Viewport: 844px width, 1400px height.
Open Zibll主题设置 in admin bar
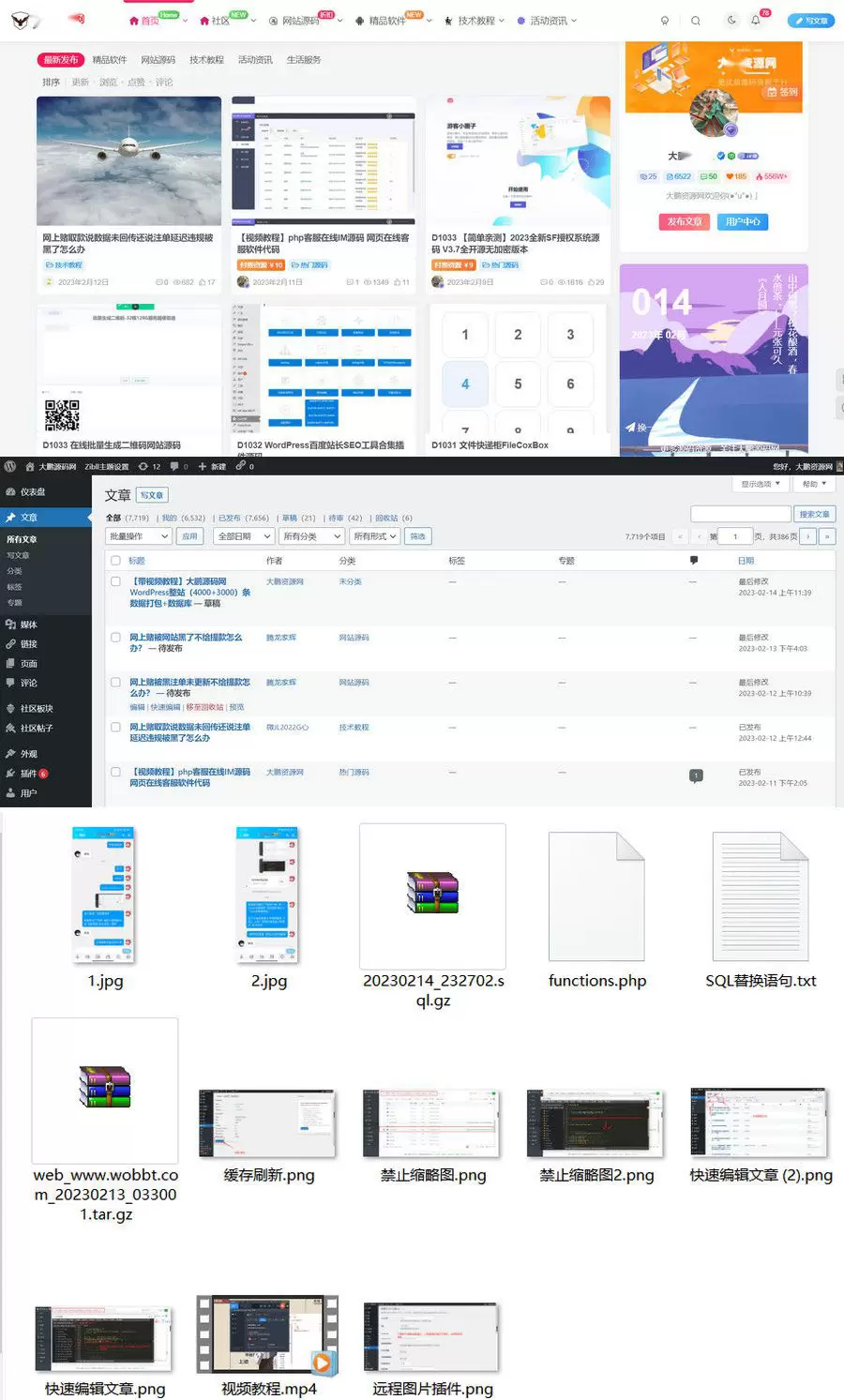tap(107, 466)
